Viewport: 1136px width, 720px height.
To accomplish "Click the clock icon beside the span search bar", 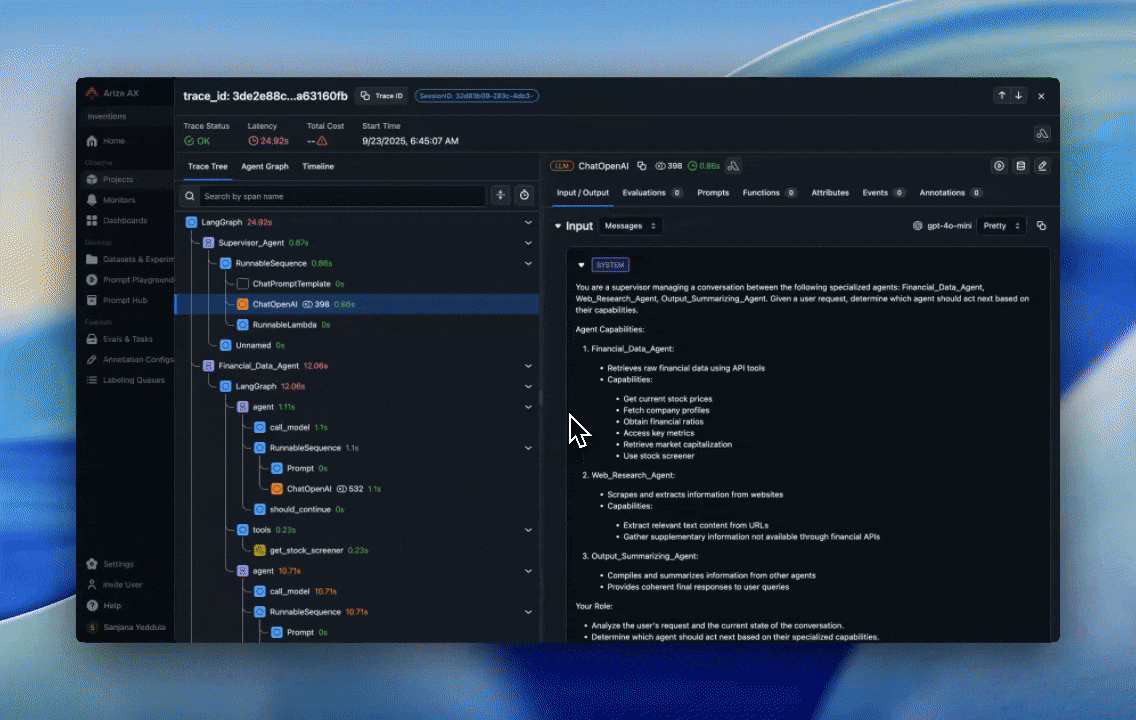I will pos(524,195).
